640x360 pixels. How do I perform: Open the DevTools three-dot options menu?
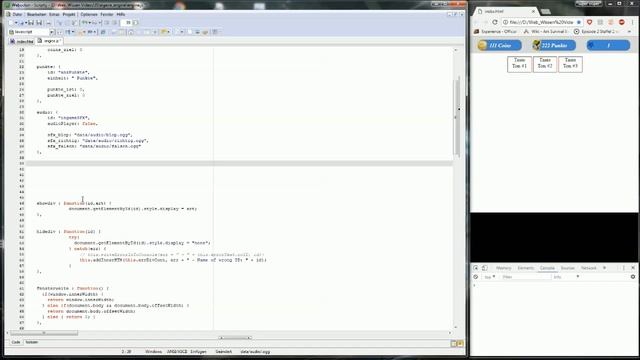tap(624, 268)
